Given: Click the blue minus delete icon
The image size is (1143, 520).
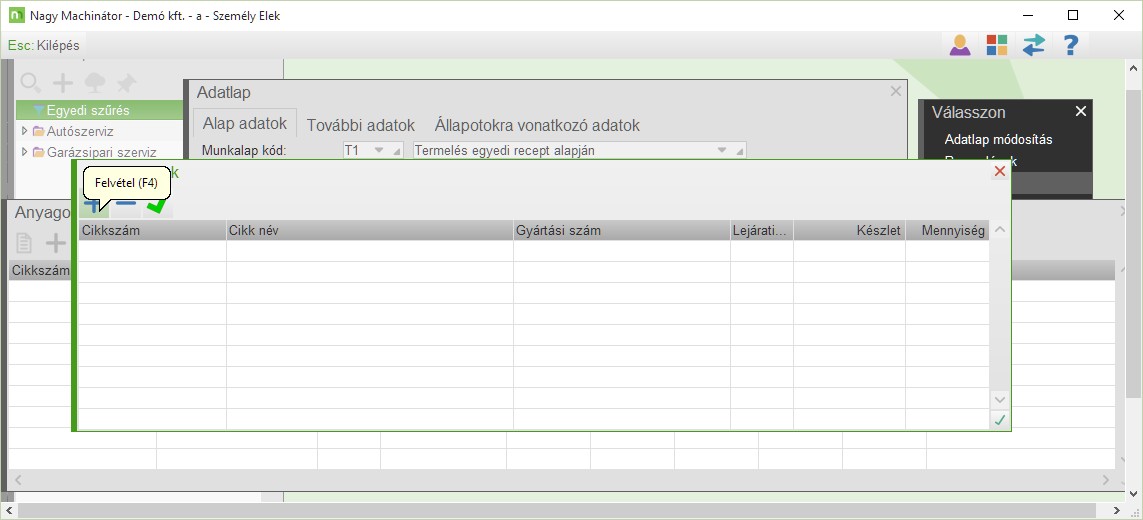Looking at the screenshot, I should [x=125, y=206].
